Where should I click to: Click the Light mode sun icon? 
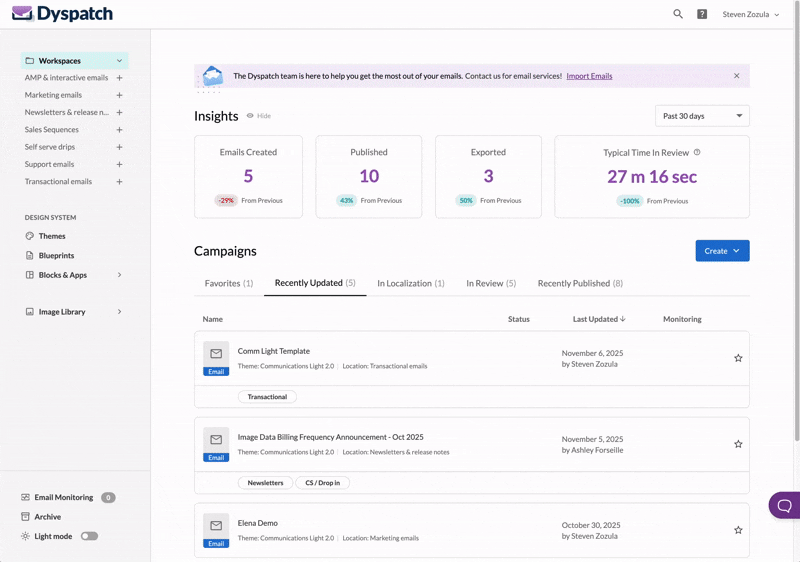tap(26, 536)
